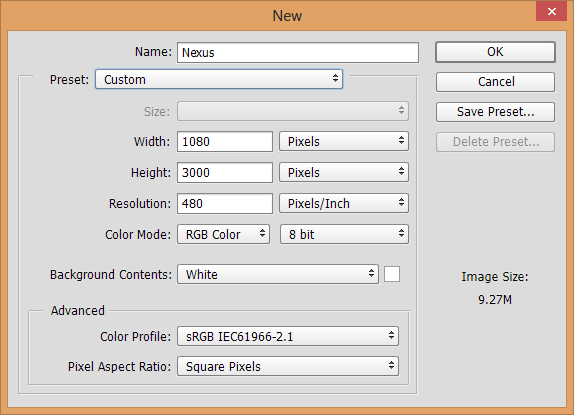
Task: Click the white background color swatch
Action: click(x=392, y=274)
